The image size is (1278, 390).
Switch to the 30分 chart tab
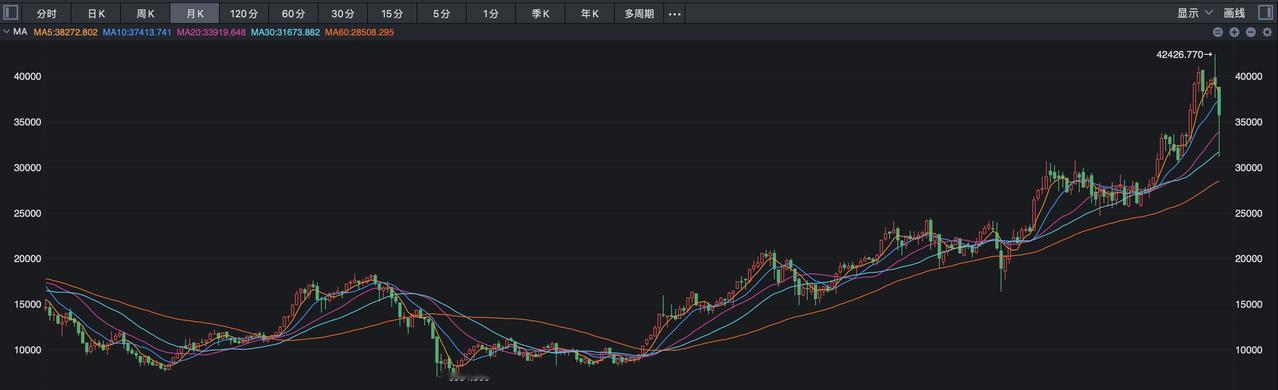coord(343,14)
